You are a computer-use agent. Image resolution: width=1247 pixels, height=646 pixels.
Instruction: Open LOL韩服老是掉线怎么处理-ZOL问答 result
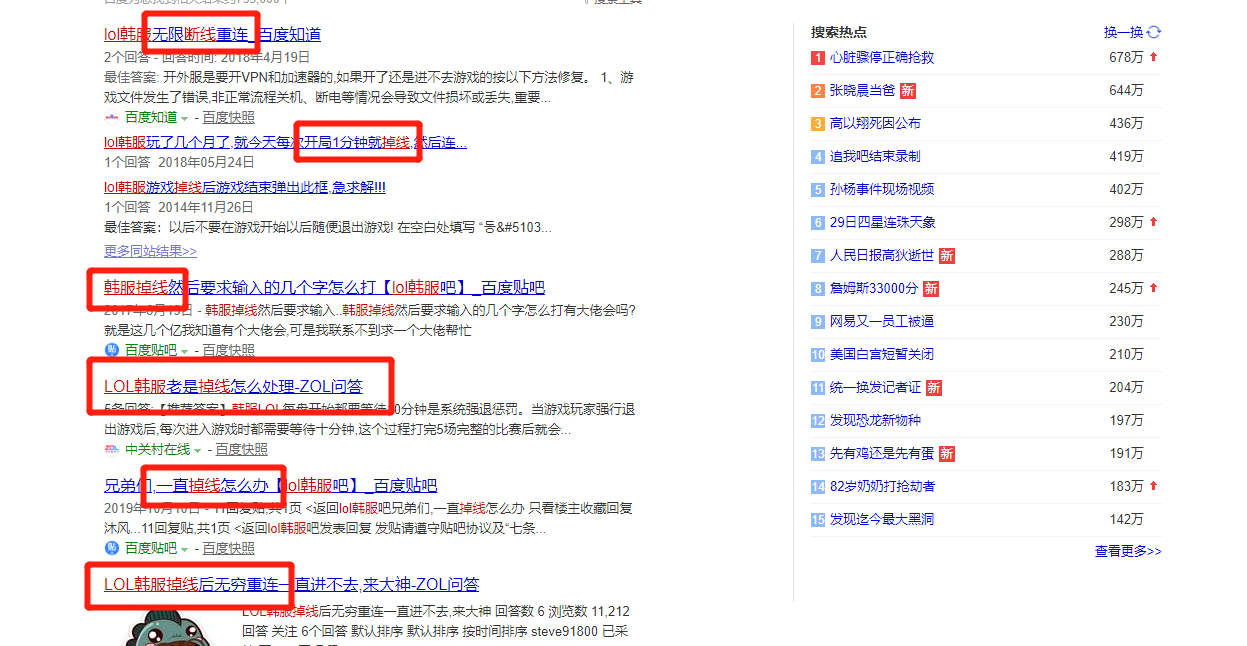[233, 386]
